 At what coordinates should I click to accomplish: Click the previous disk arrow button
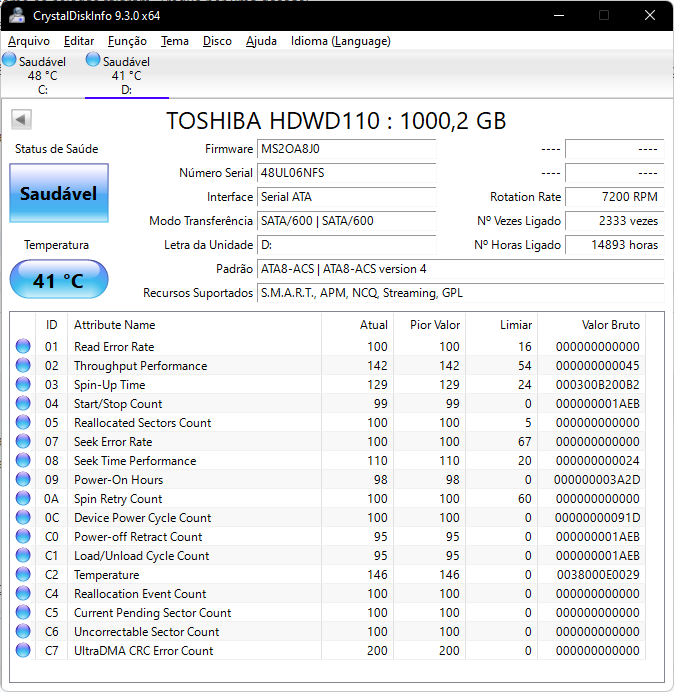pos(21,119)
